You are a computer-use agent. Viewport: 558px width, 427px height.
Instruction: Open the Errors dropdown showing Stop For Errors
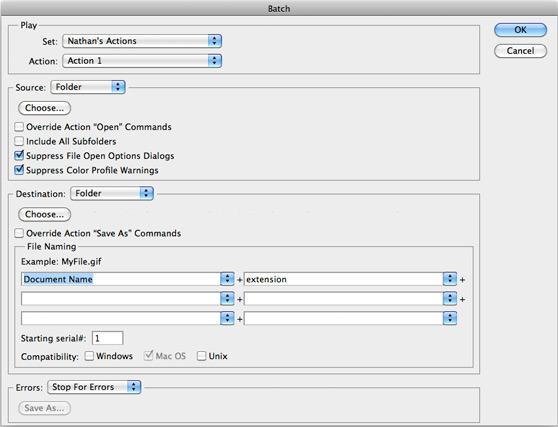coord(94,387)
